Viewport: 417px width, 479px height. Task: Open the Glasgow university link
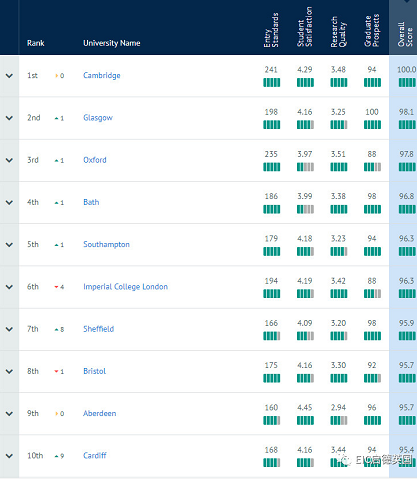click(x=98, y=118)
